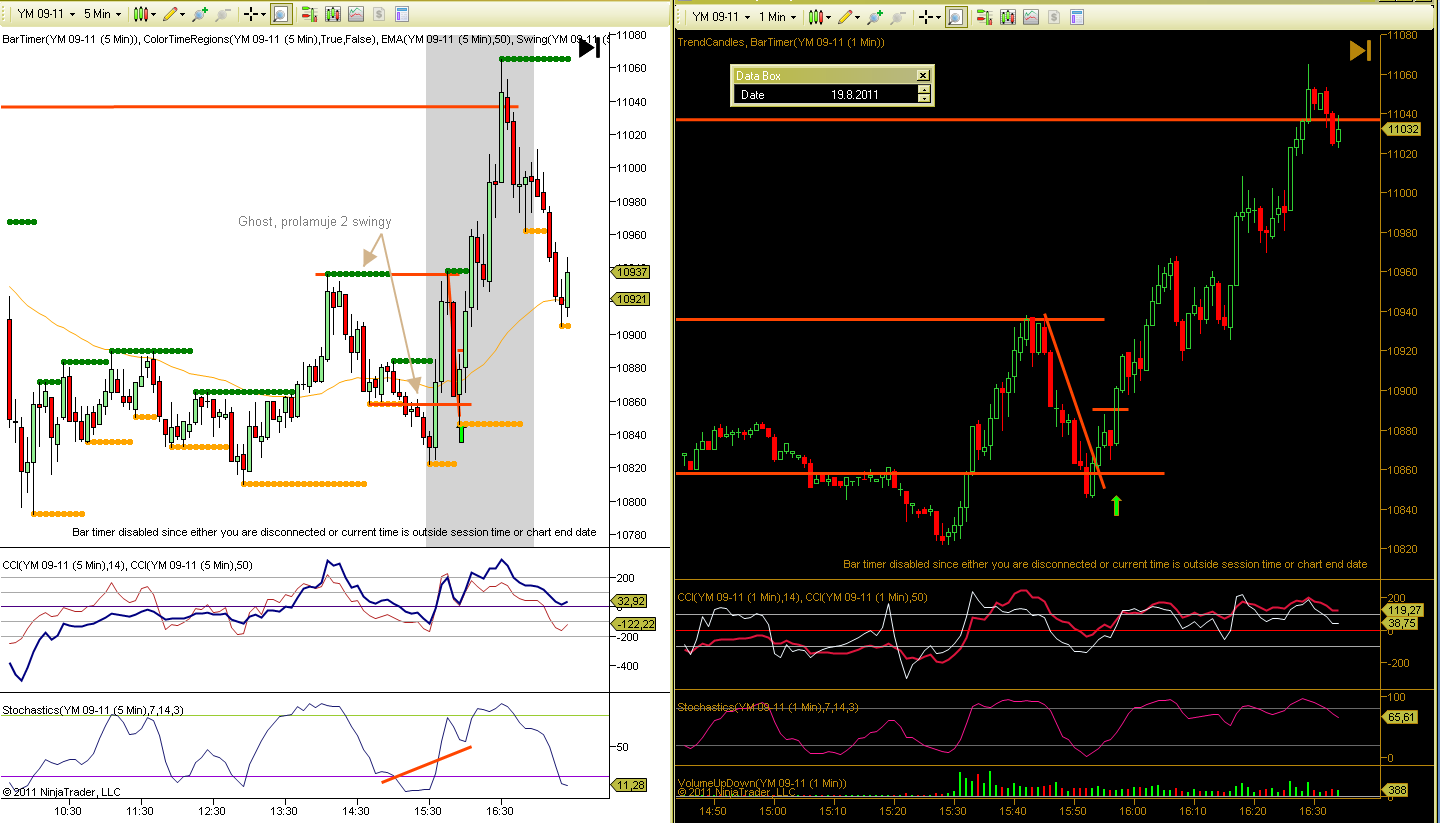
Task: Select crosshair cursor tool in 5 Min chart
Action: point(251,15)
